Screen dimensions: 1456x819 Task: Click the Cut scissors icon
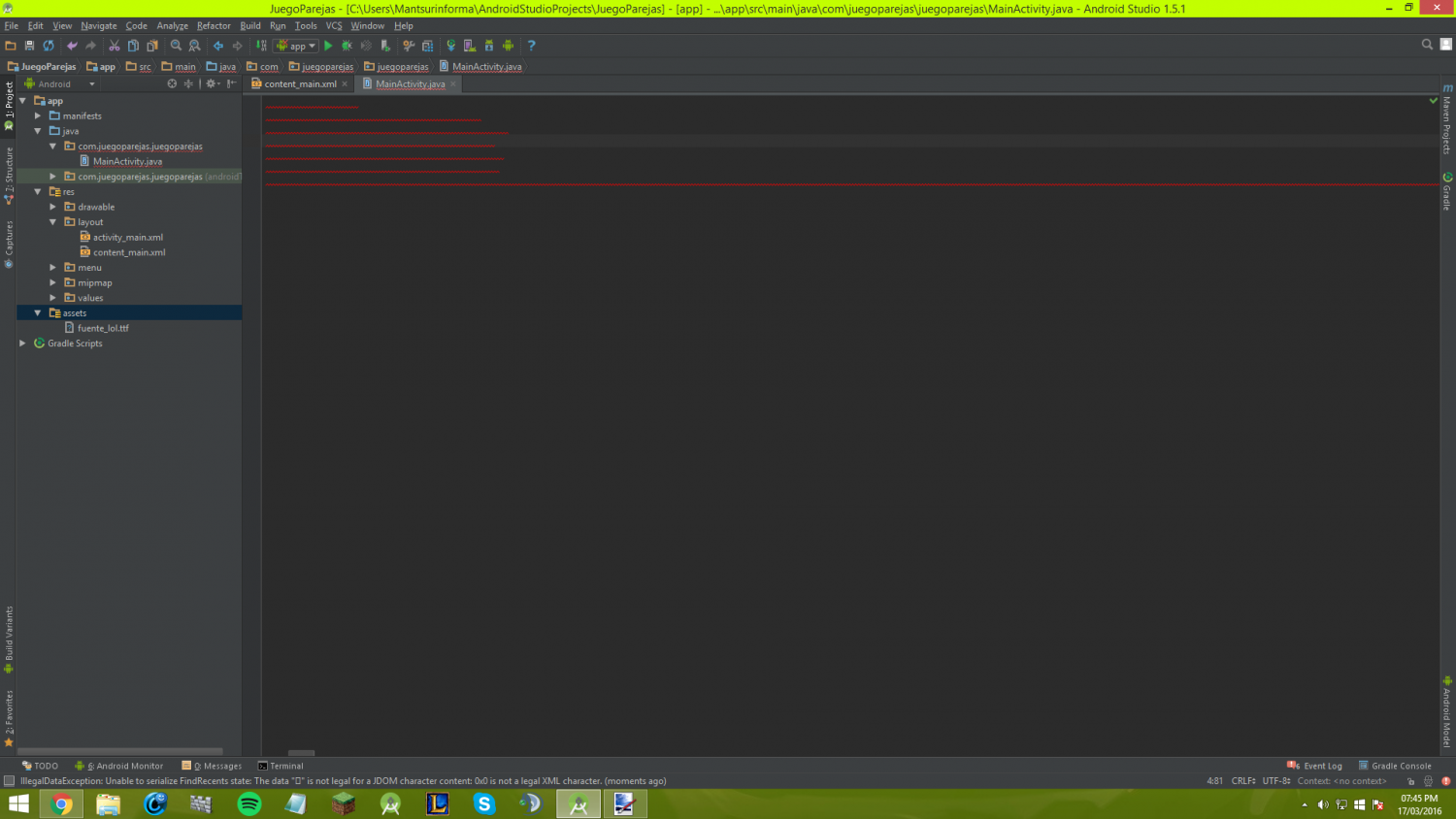115,46
